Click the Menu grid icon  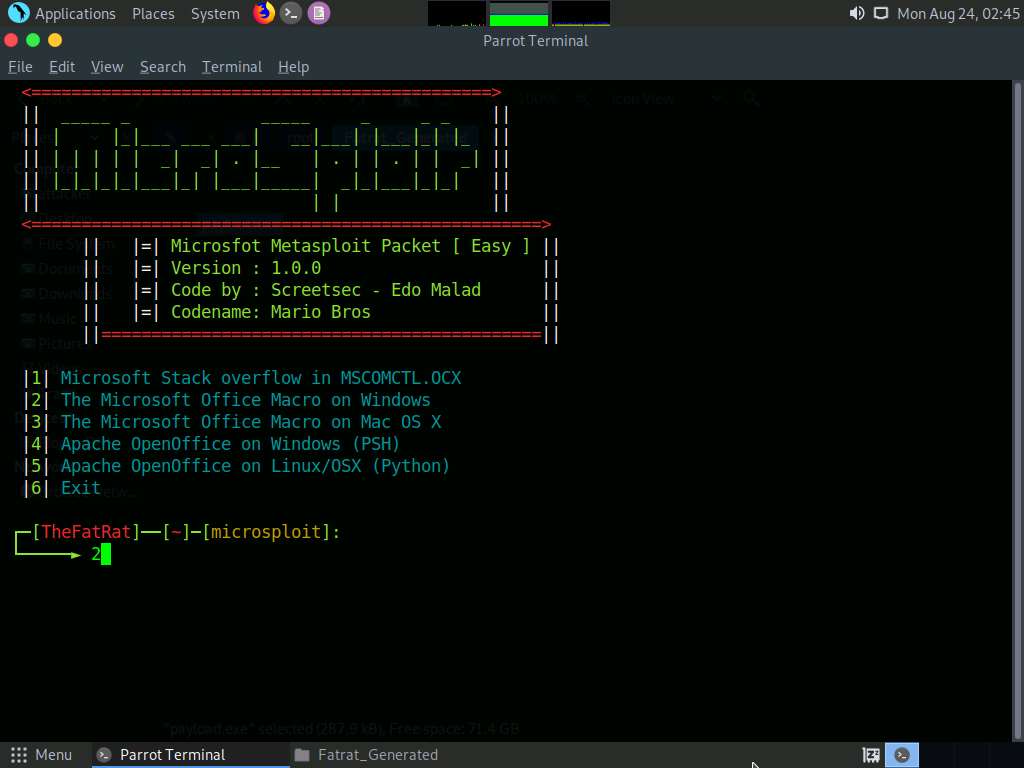(19, 755)
